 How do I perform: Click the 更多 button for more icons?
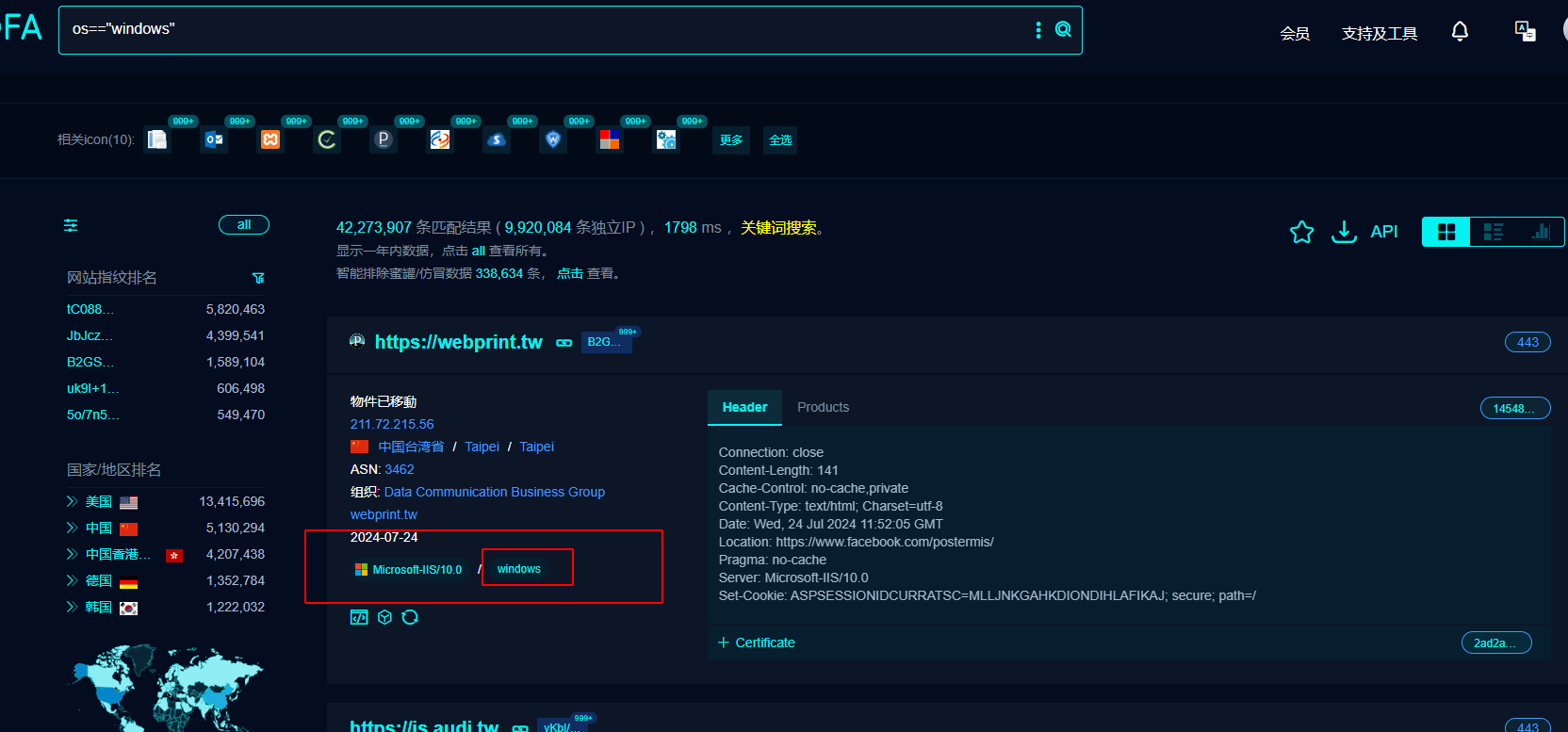pyautogui.click(x=731, y=139)
